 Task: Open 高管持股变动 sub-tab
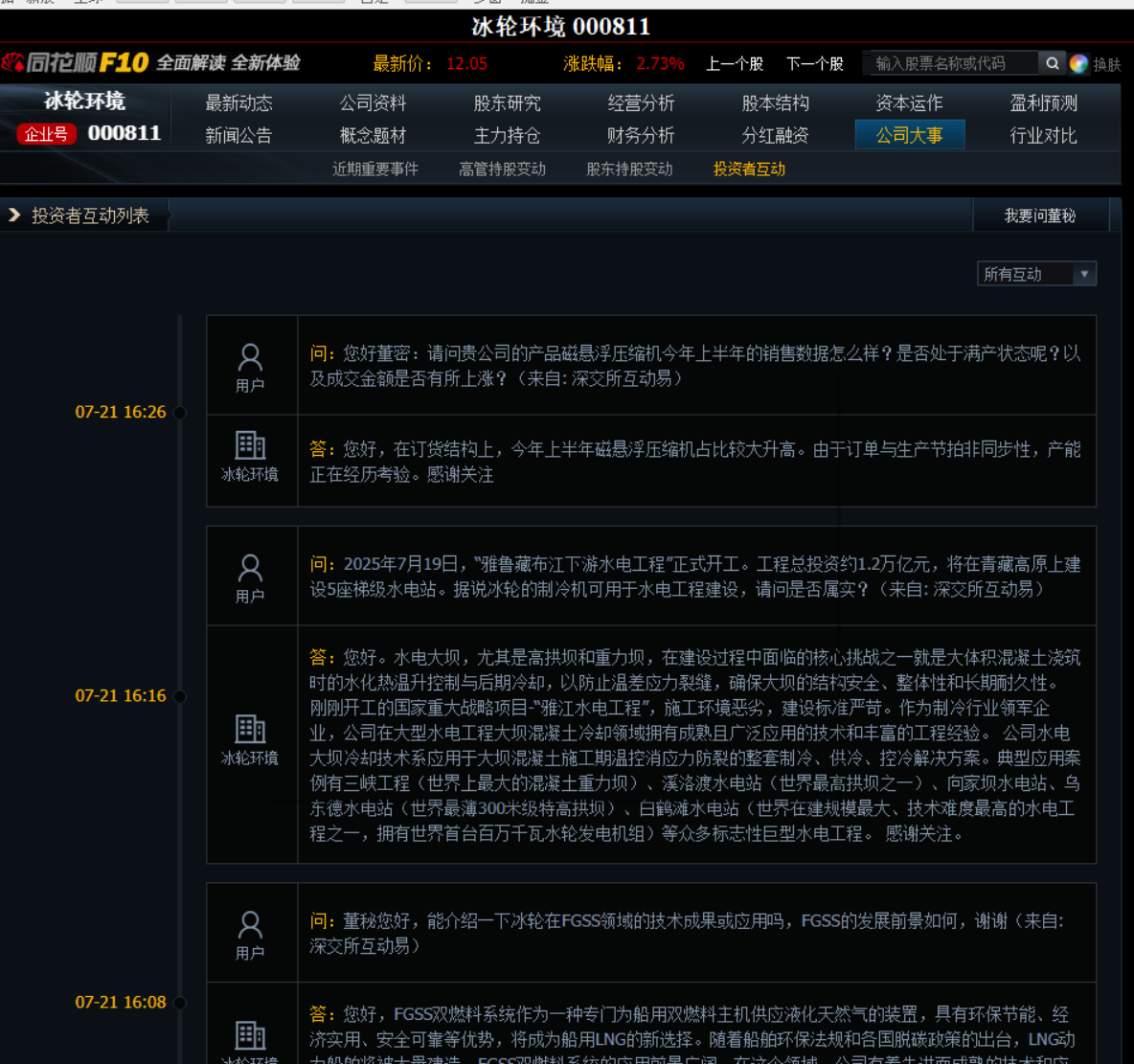click(x=502, y=170)
